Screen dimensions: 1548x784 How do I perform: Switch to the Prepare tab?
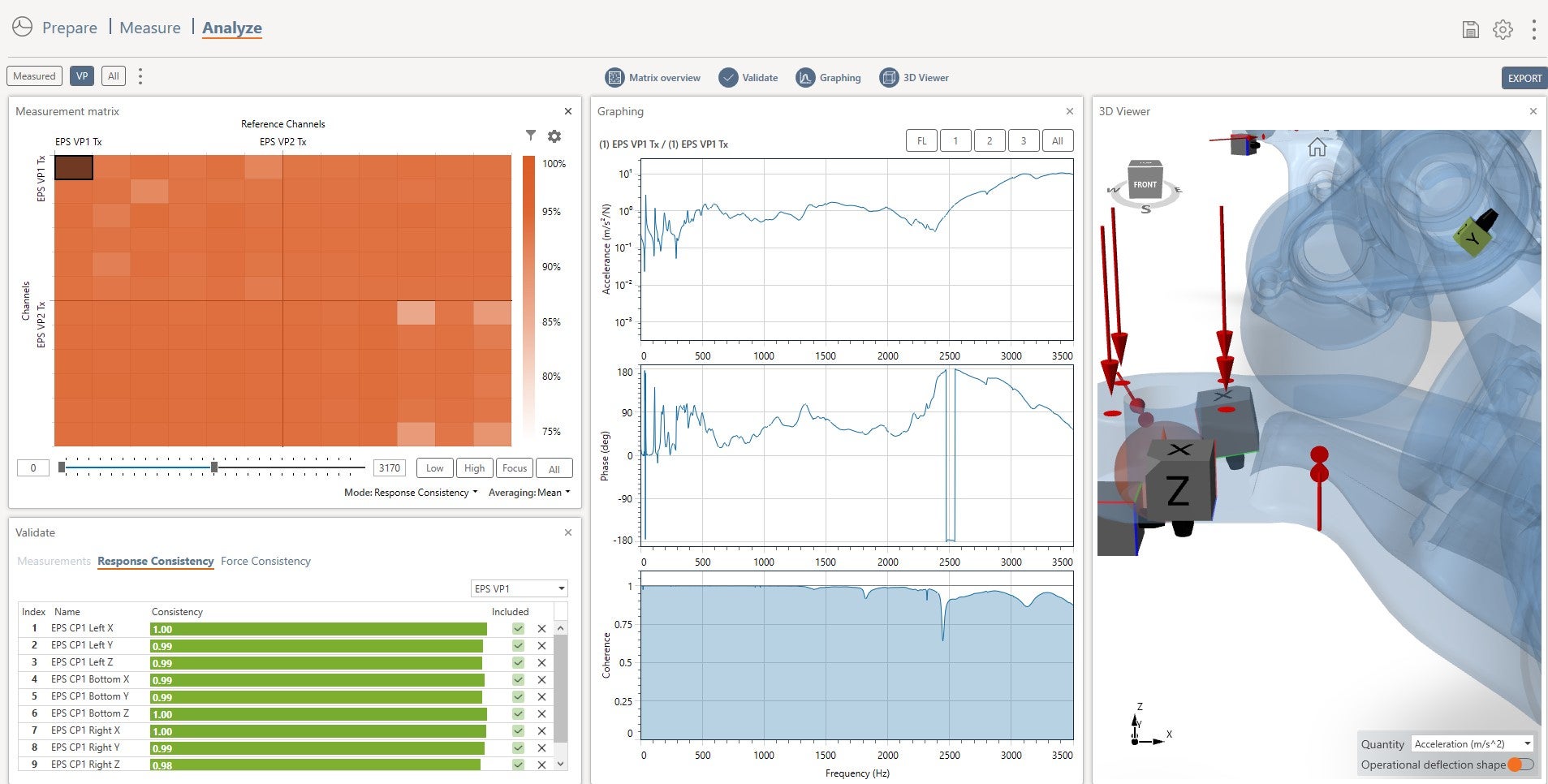coord(70,28)
